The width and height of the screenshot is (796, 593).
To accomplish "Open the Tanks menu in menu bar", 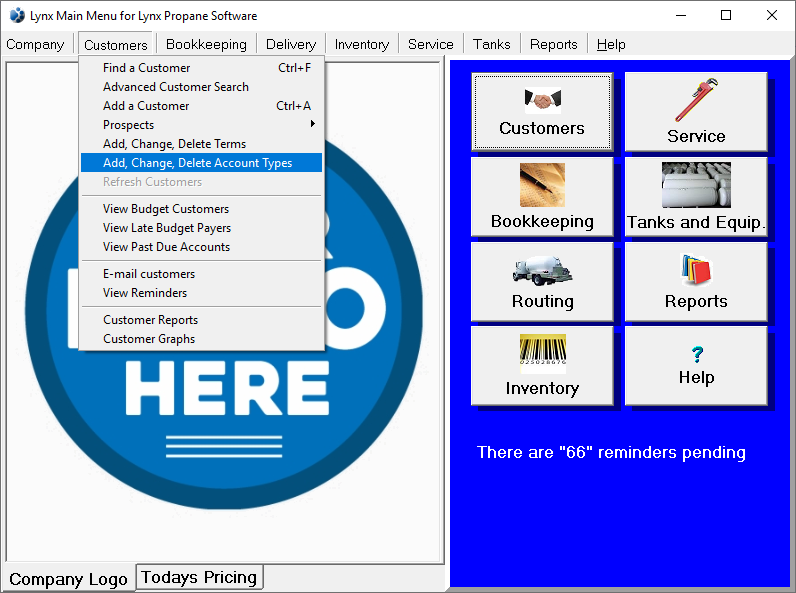I will click(x=491, y=44).
